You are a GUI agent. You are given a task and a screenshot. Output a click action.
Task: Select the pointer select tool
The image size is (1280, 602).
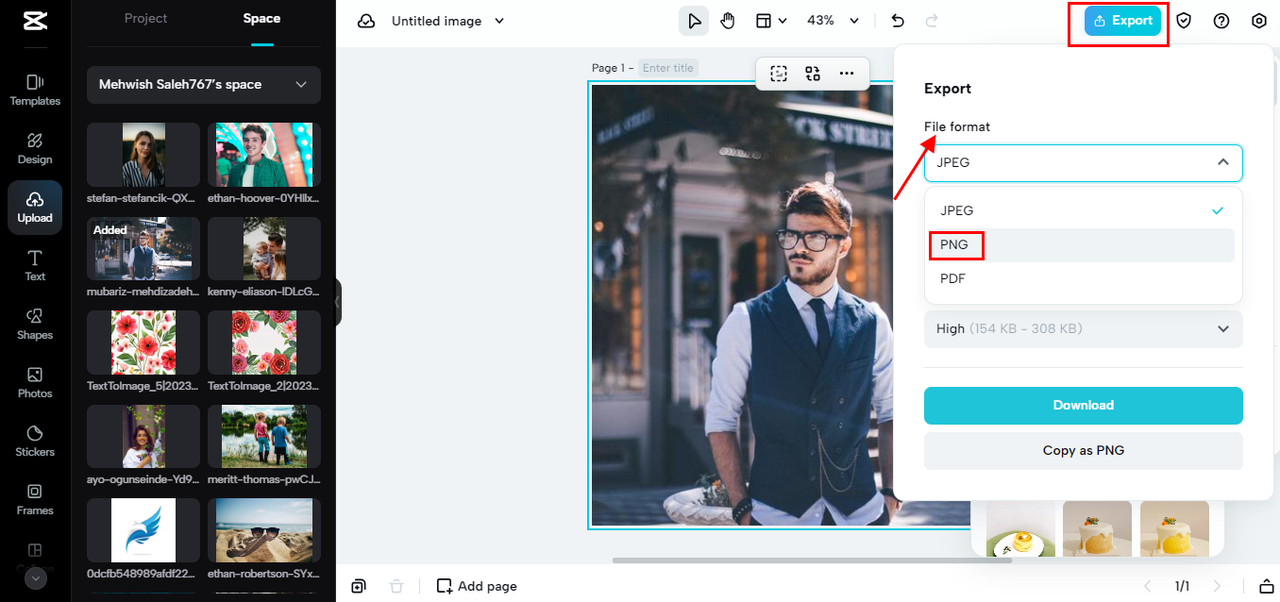click(693, 21)
